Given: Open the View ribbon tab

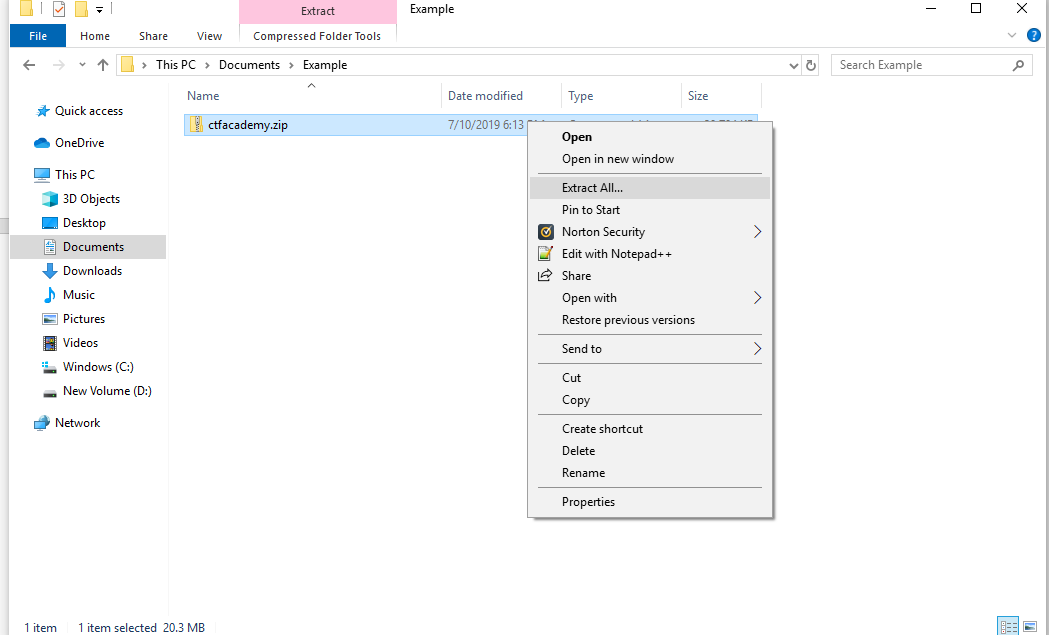Looking at the screenshot, I should 209,36.
